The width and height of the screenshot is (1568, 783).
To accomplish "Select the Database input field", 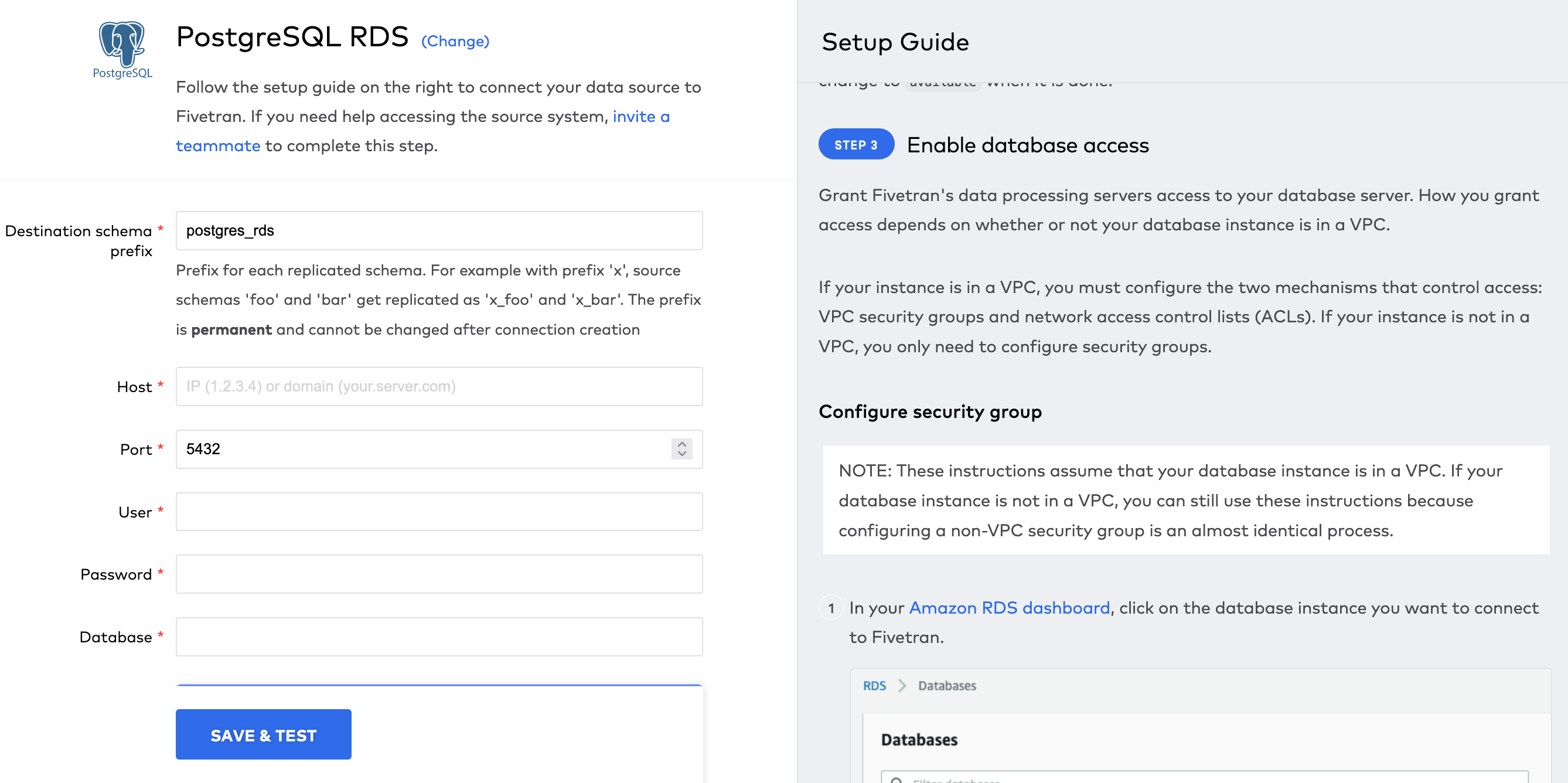I will [x=439, y=636].
